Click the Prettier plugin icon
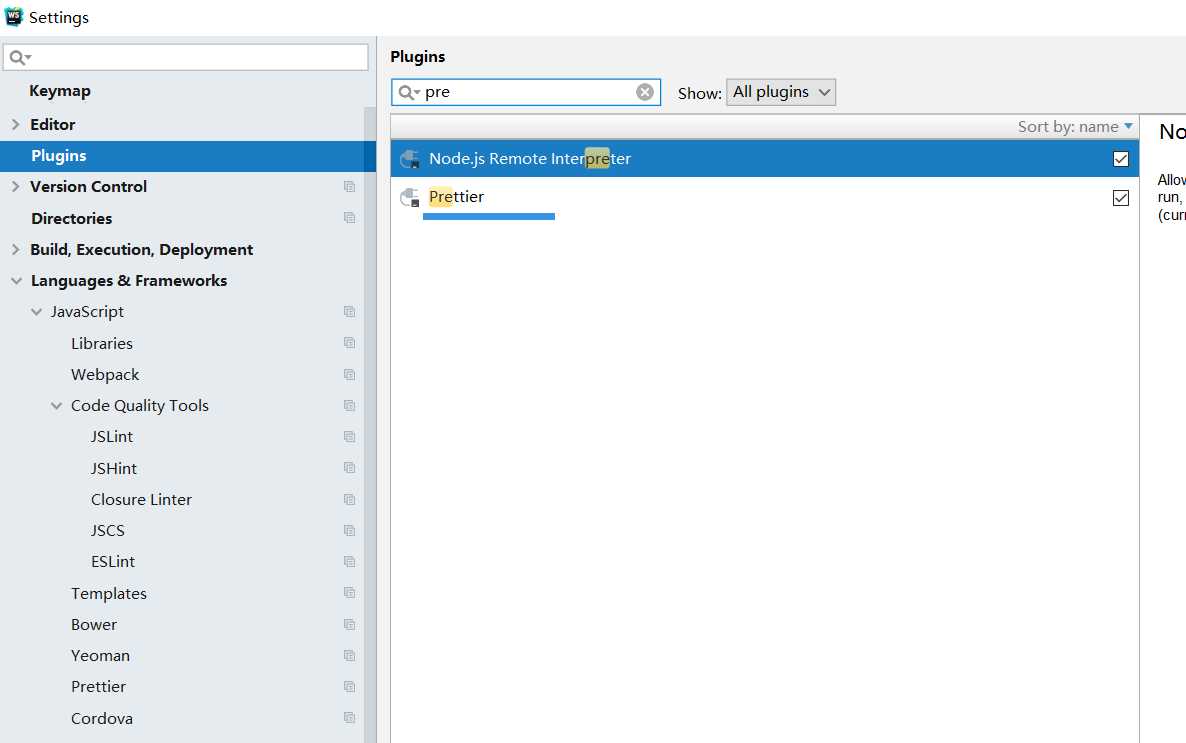This screenshot has width=1186, height=743. pos(410,197)
